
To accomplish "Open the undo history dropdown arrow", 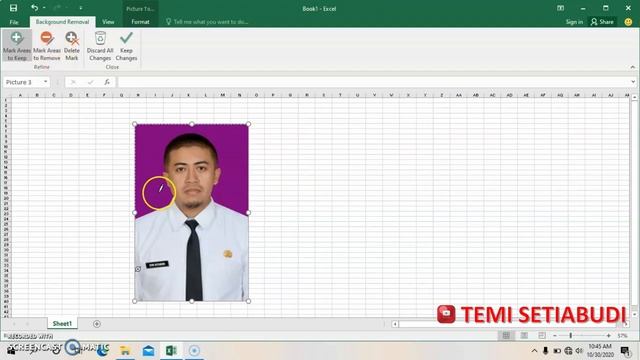I will (x=44, y=8).
